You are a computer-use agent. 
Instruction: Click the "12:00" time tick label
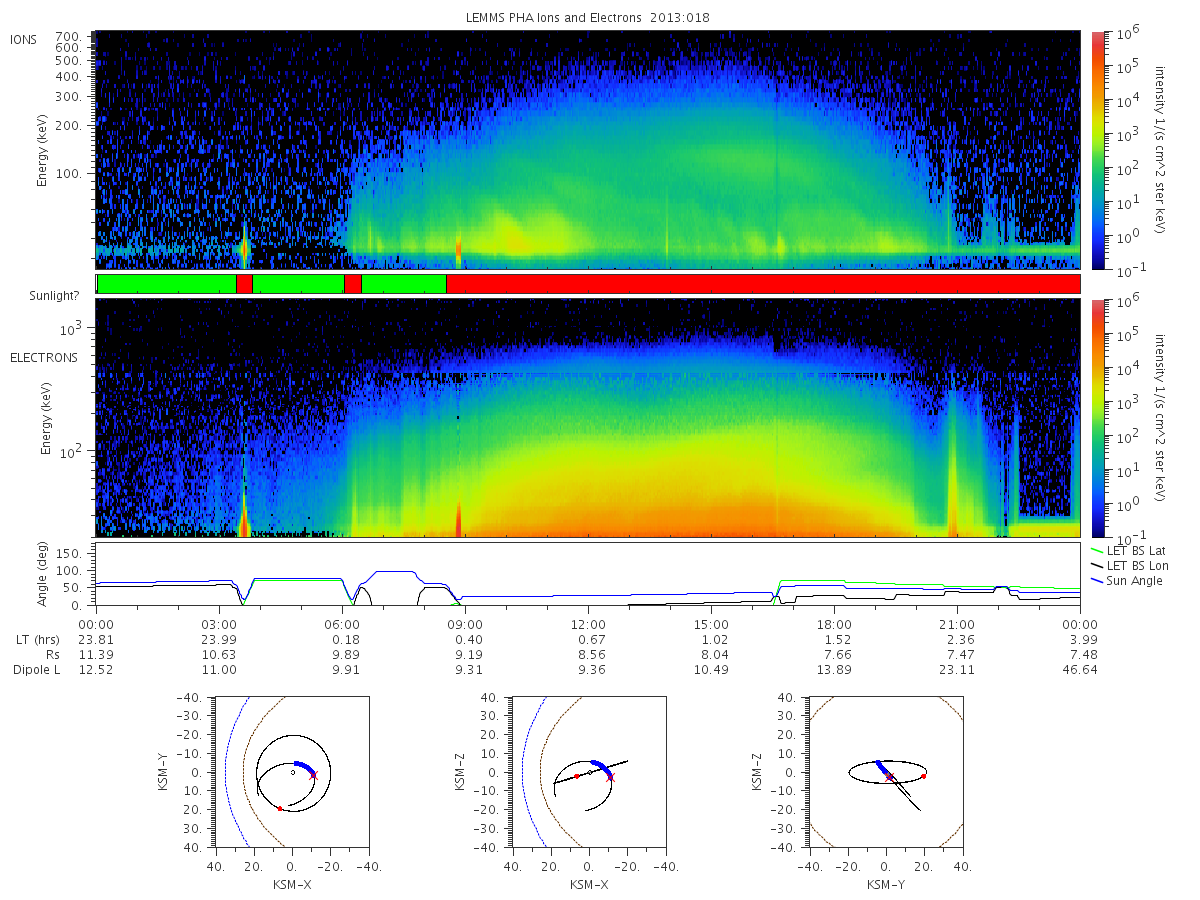(x=588, y=625)
